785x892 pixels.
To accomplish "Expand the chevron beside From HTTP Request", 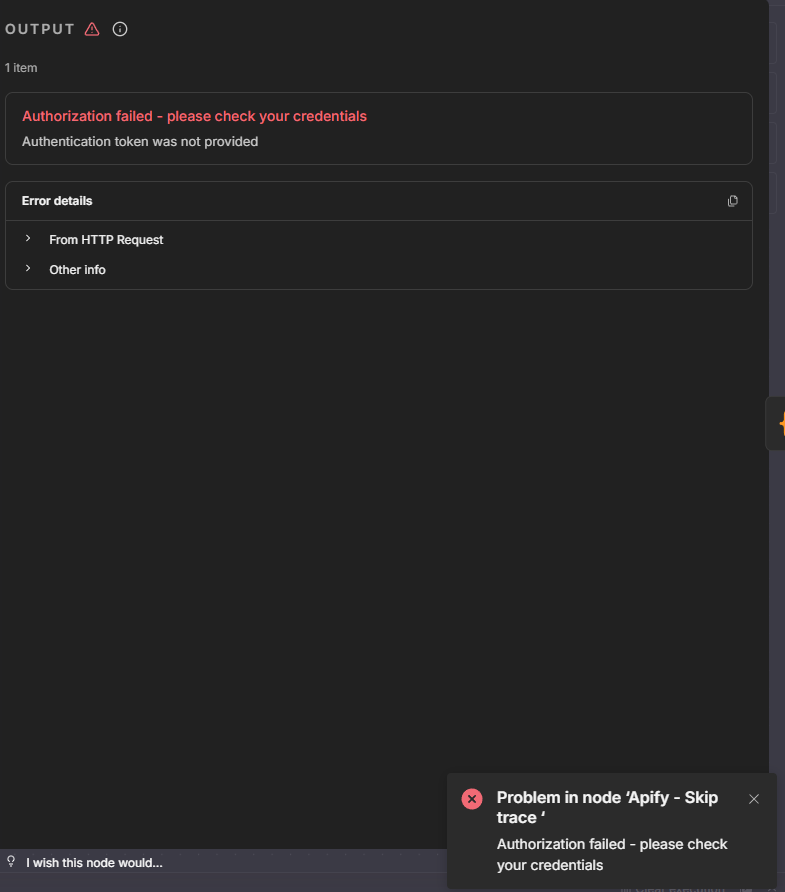I will click(28, 239).
